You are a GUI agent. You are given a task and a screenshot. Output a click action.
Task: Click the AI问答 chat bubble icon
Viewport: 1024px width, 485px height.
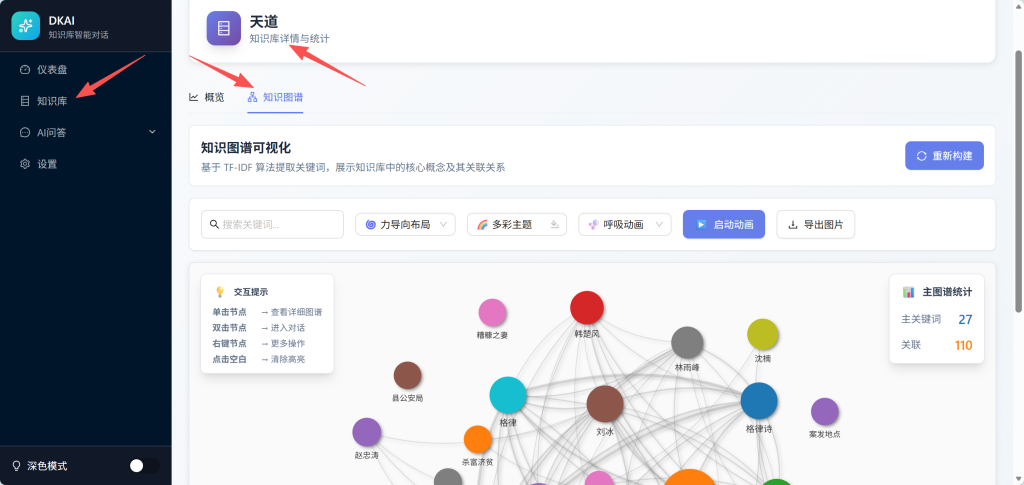pos(25,133)
